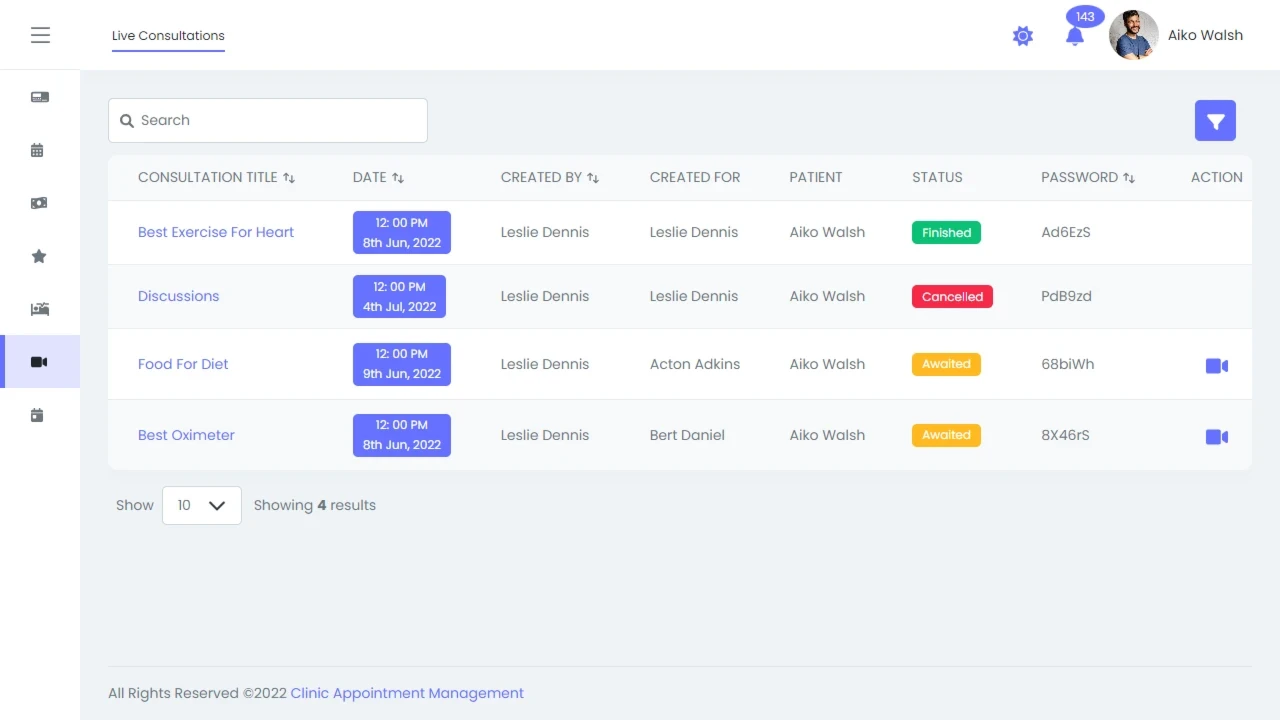
Task: Open the settings gear icon
Action: [x=1022, y=36]
